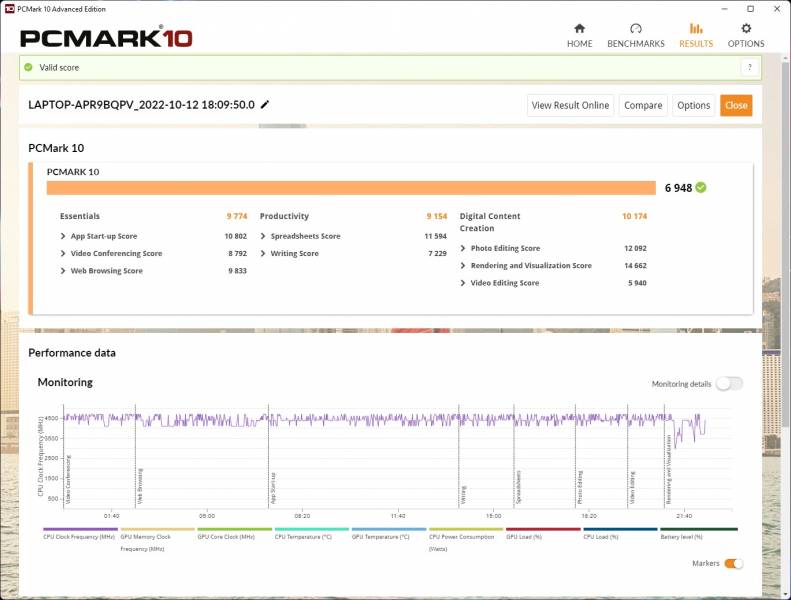Click the Productivity score 9 154
791x600 pixels.
436,216
